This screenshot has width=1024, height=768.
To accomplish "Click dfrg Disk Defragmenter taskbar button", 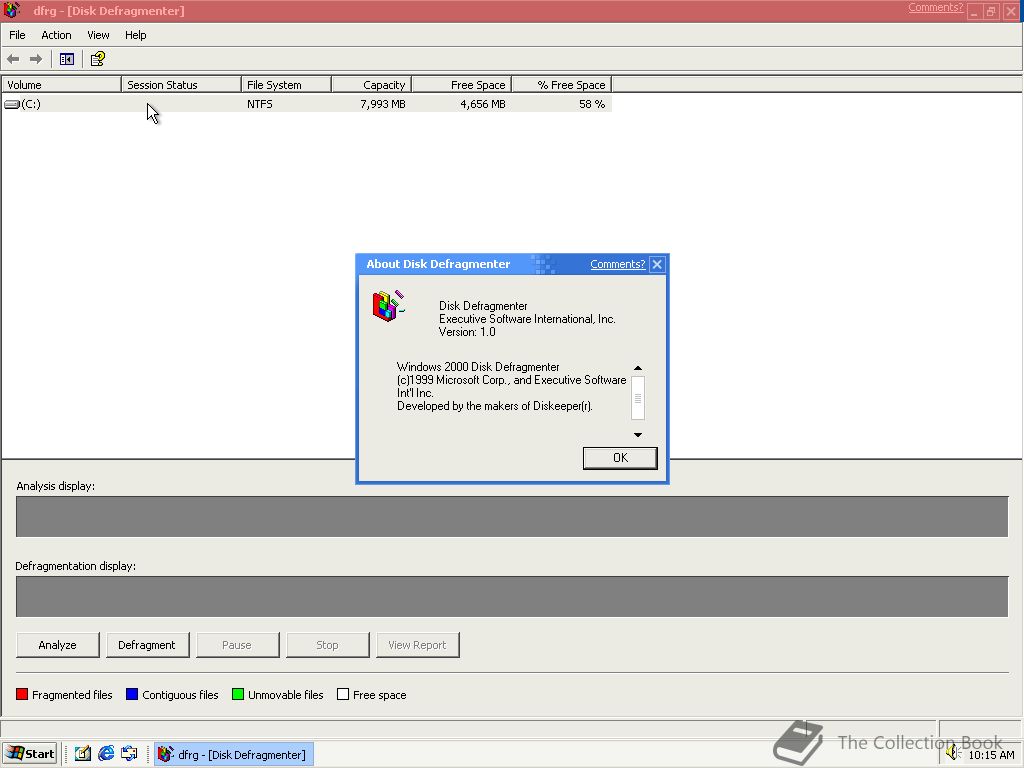I will point(234,754).
